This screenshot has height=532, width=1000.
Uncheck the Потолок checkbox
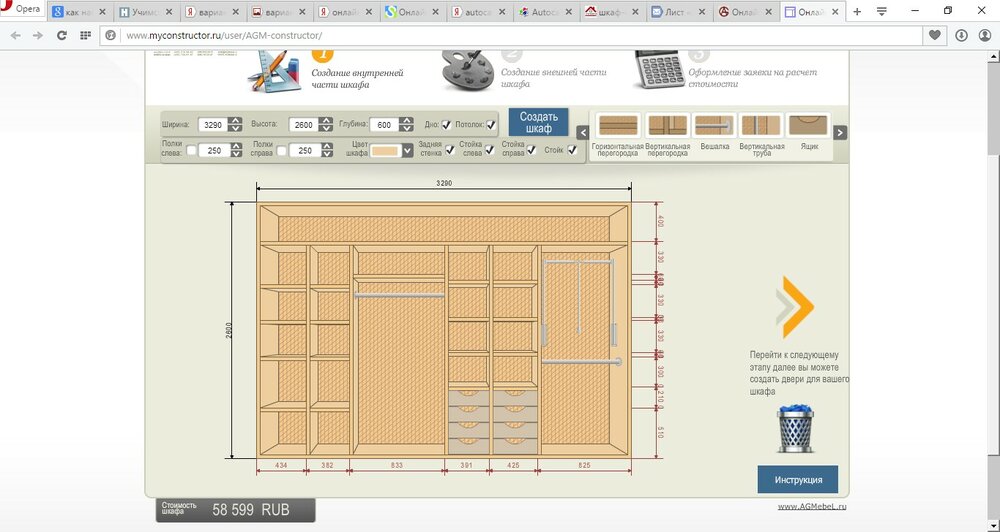pos(491,125)
